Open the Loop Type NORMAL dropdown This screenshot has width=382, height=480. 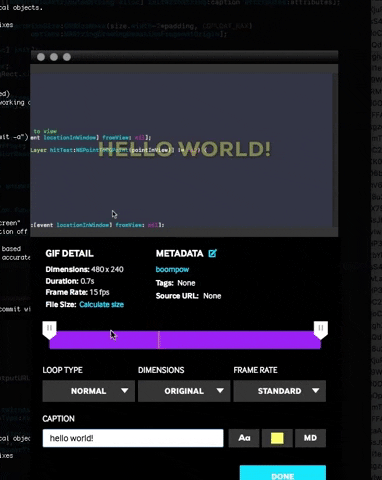(x=89, y=391)
